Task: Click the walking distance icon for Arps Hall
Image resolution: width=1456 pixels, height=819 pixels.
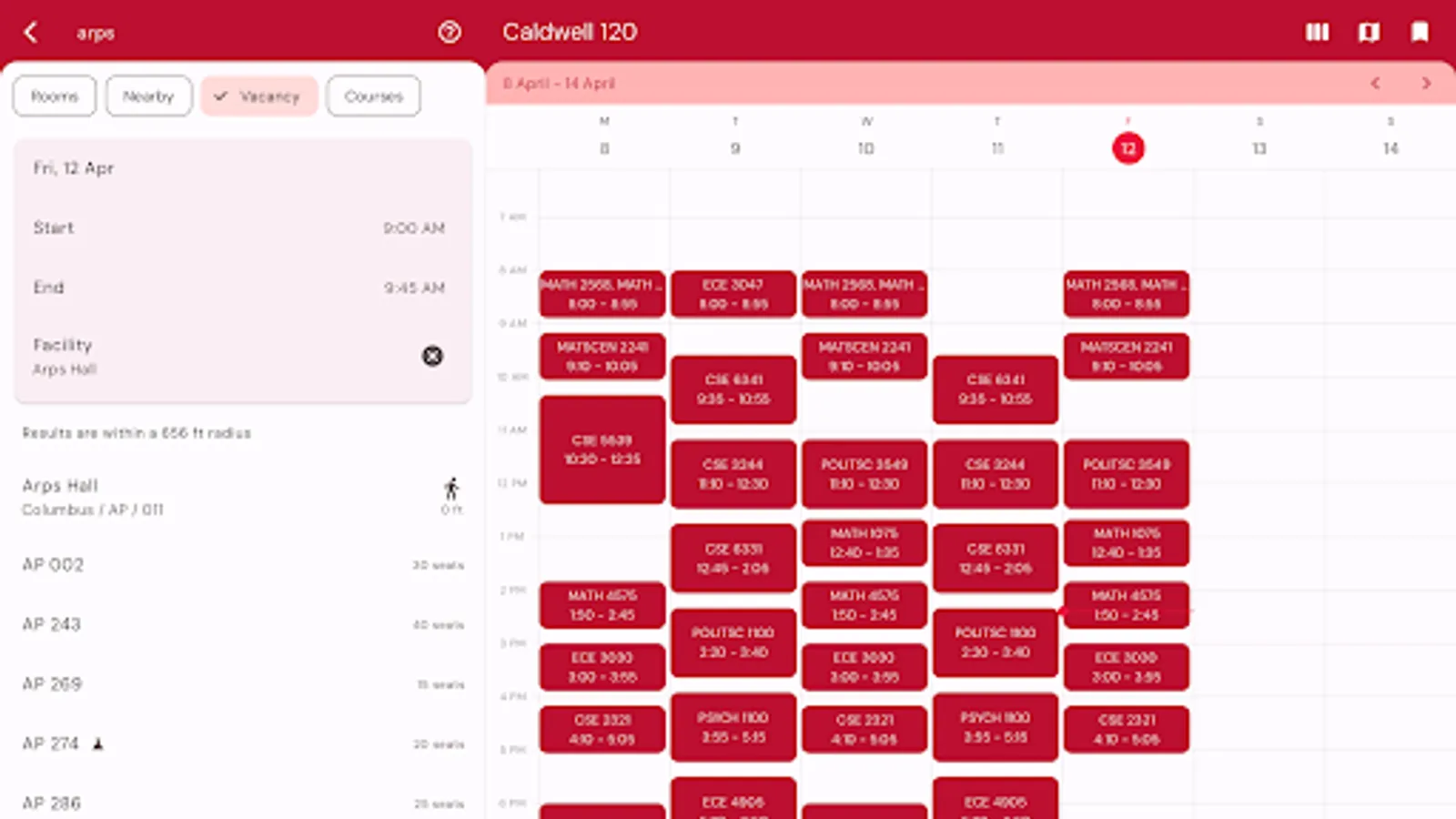Action: pos(451,487)
